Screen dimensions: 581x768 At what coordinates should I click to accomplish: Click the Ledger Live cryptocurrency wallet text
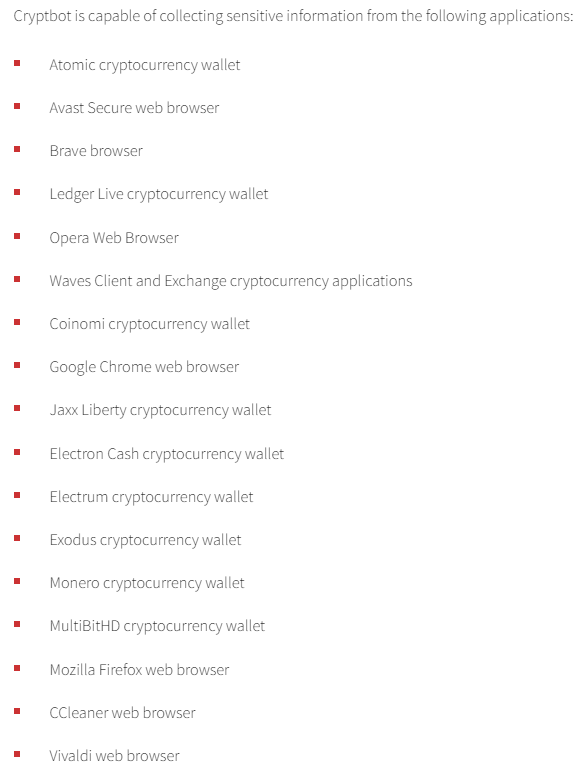pos(159,194)
